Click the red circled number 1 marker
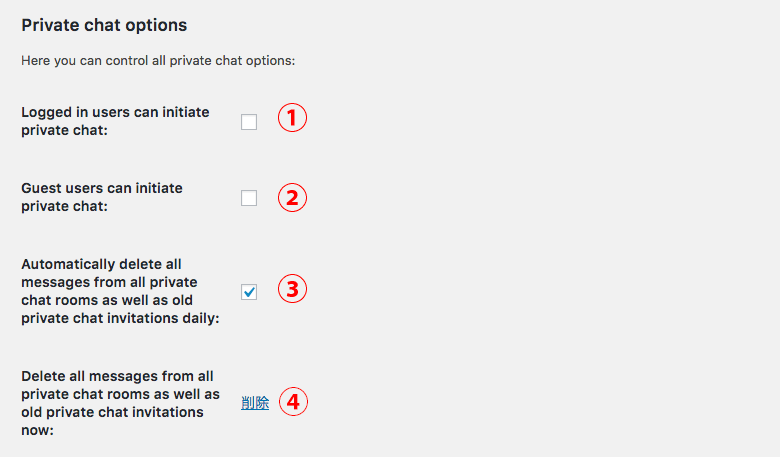 (x=292, y=118)
